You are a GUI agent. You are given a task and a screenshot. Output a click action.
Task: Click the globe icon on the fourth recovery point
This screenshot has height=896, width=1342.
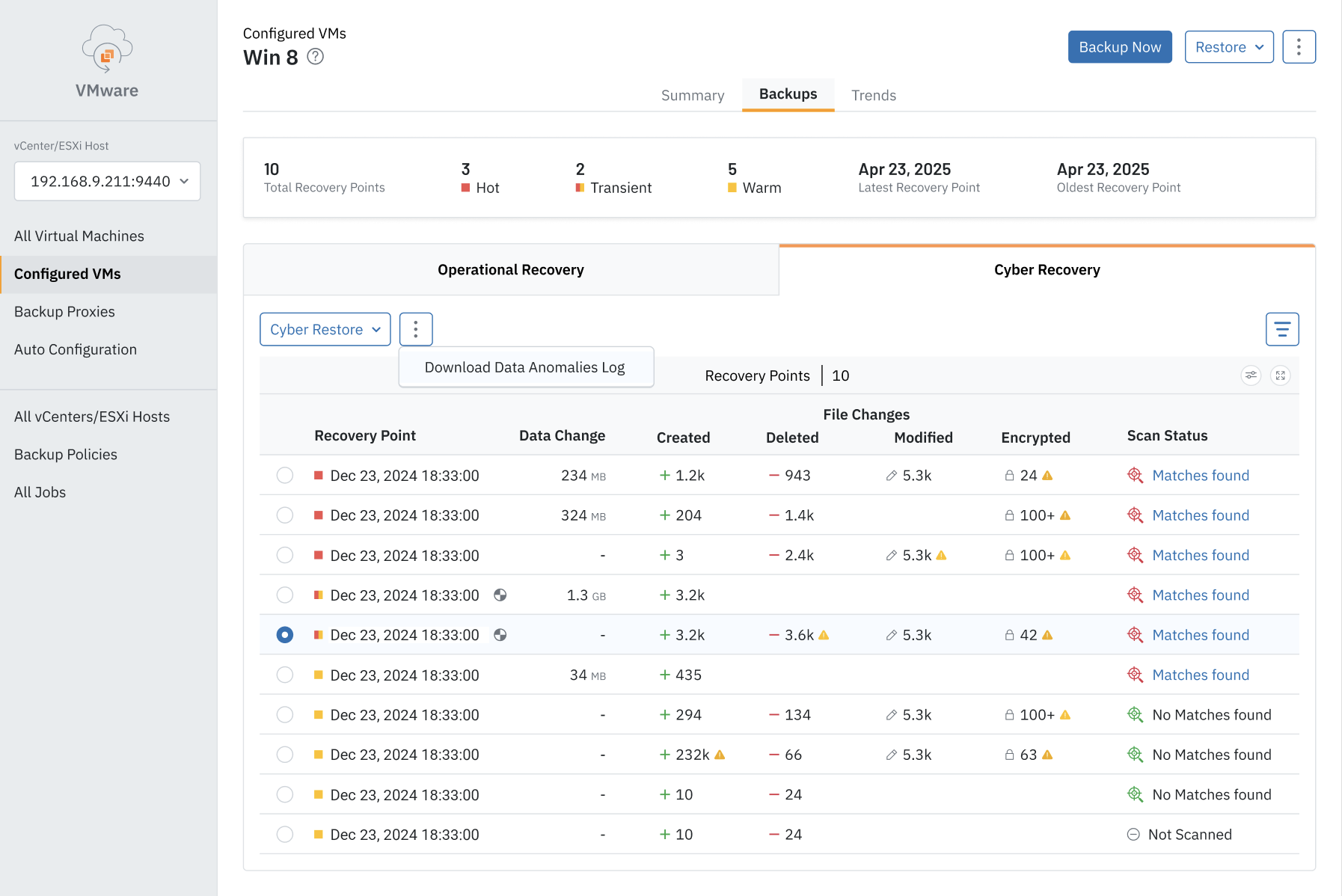tap(500, 595)
